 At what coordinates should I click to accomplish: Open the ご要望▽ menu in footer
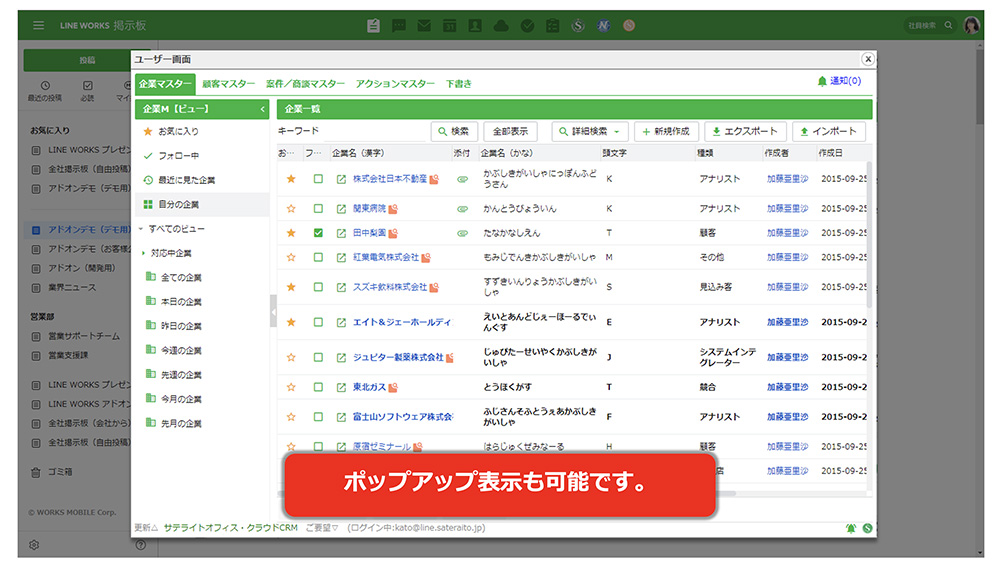tap(321, 528)
